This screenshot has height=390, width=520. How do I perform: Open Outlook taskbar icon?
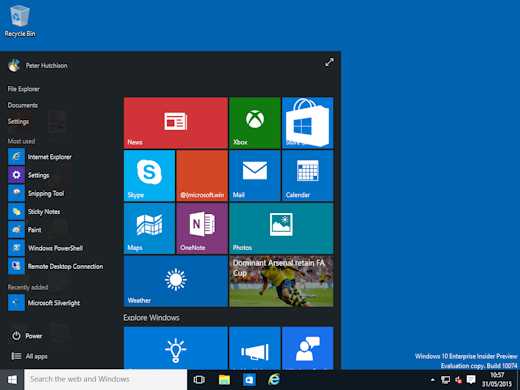pos(249,380)
